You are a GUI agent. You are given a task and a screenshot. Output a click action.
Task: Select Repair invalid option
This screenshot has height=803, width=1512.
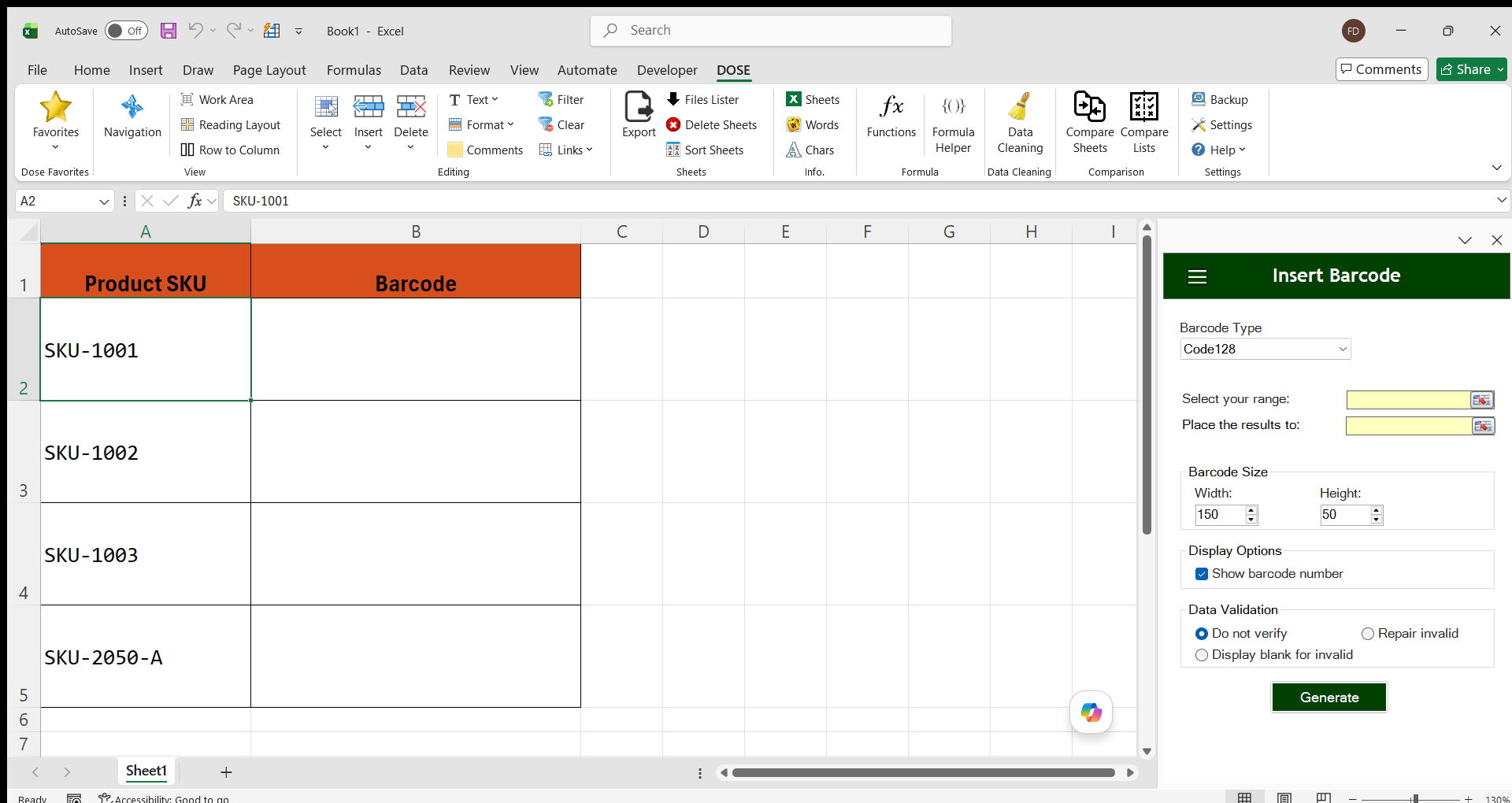tap(1368, 634)
